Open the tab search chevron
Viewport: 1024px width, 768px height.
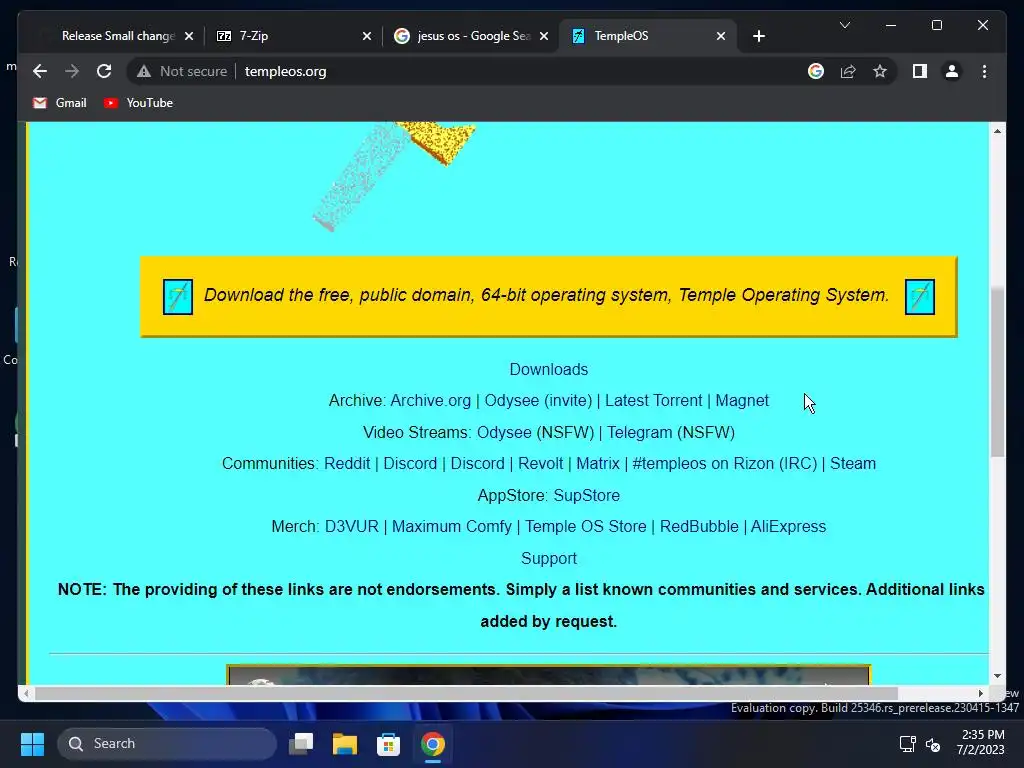[x=844, y=25]
